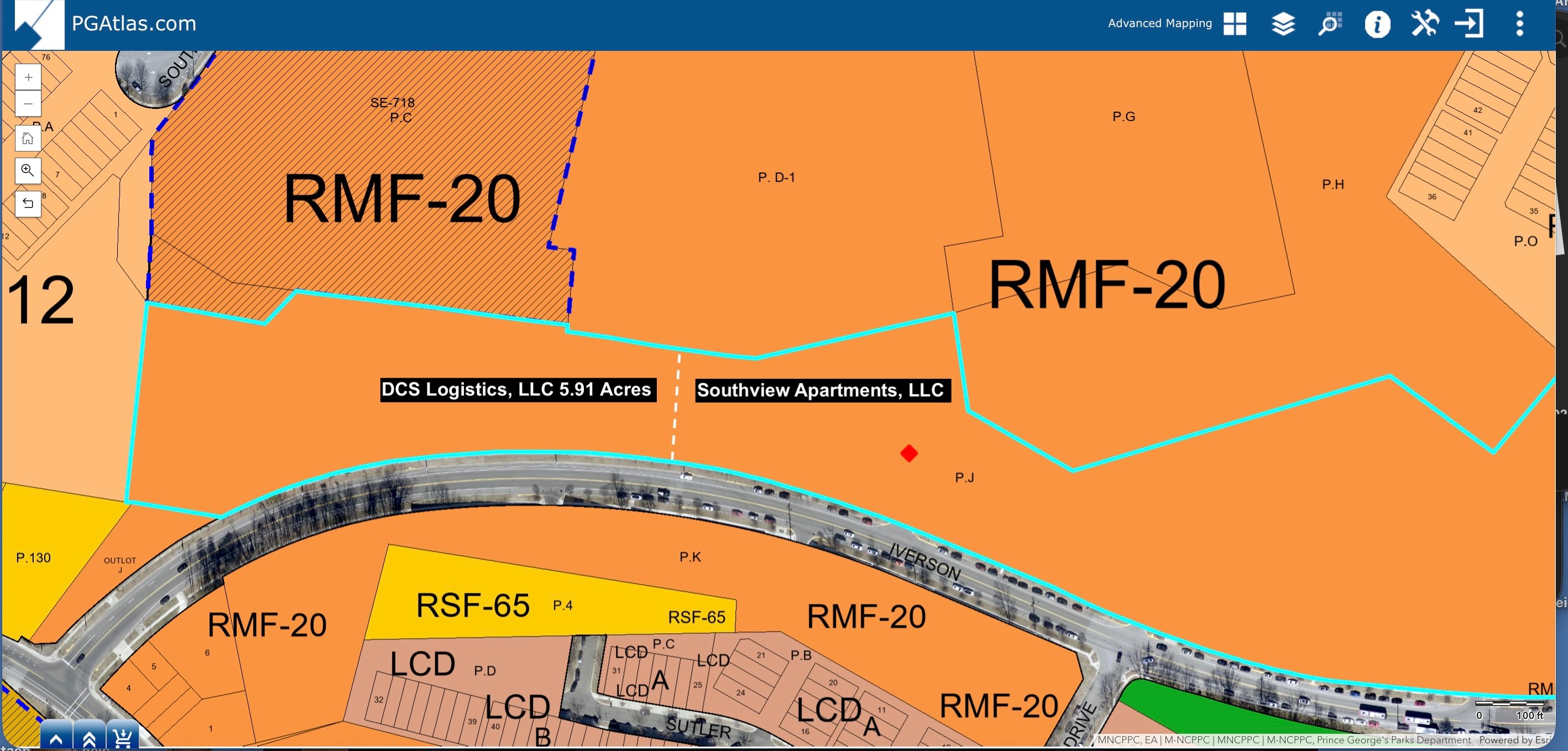1568x751 pixels.
Task: Select lot number 42
Action: (x=1478, y=110)
